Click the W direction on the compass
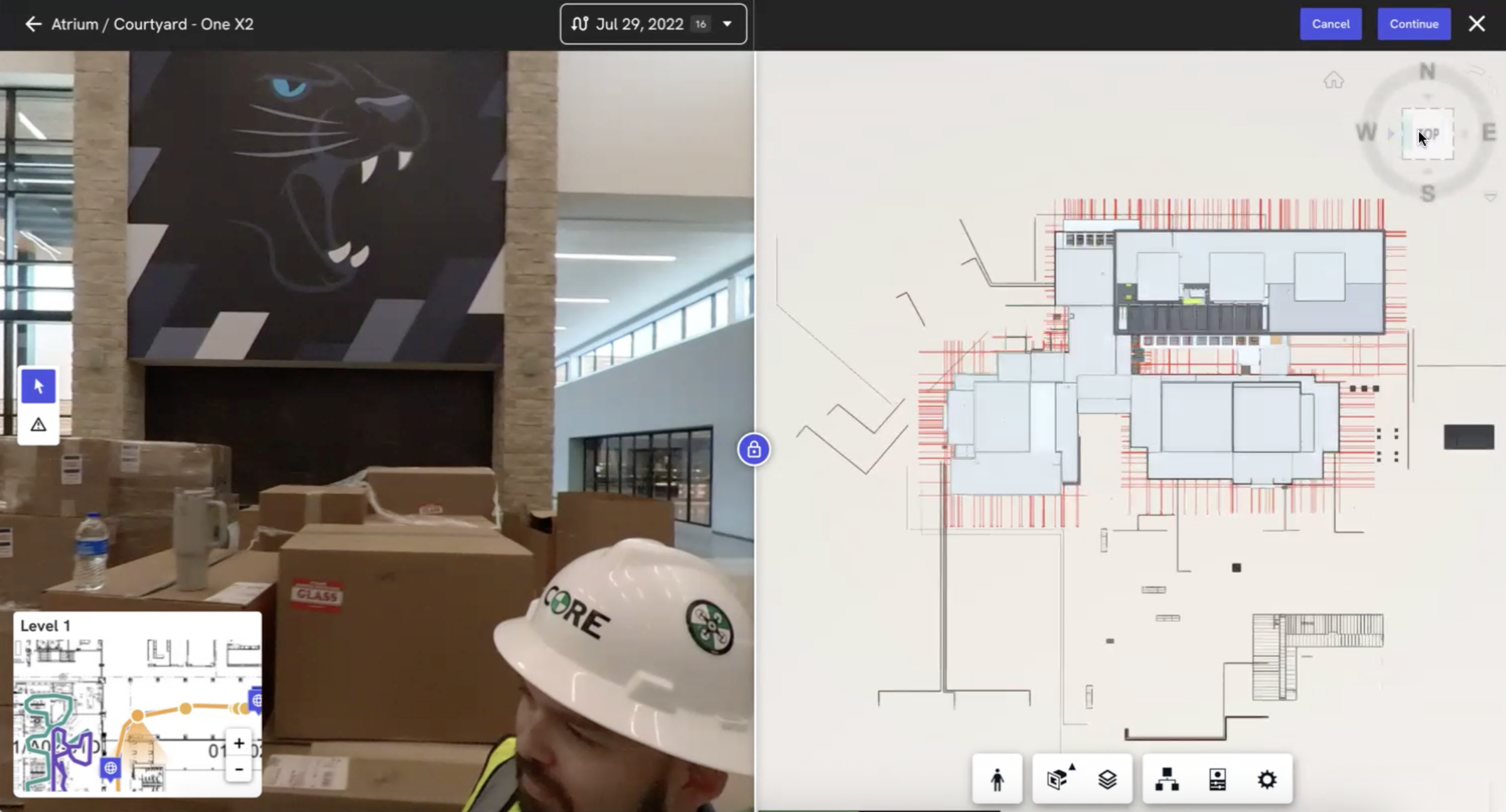The height and width of the screenshot is (812, 1506). (1366, 132)
